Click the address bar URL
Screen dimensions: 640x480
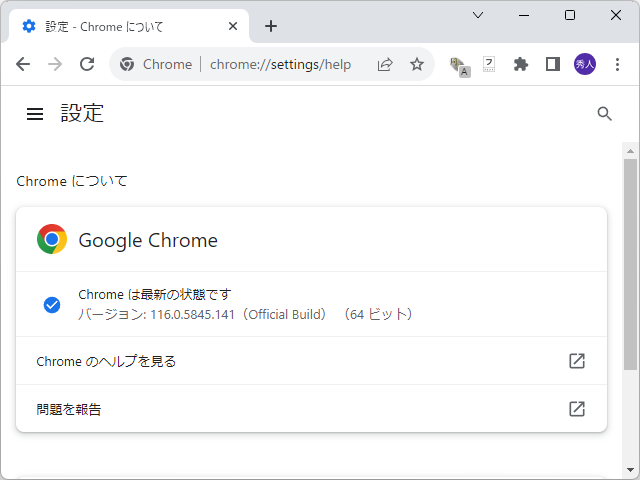coord(280,64)
